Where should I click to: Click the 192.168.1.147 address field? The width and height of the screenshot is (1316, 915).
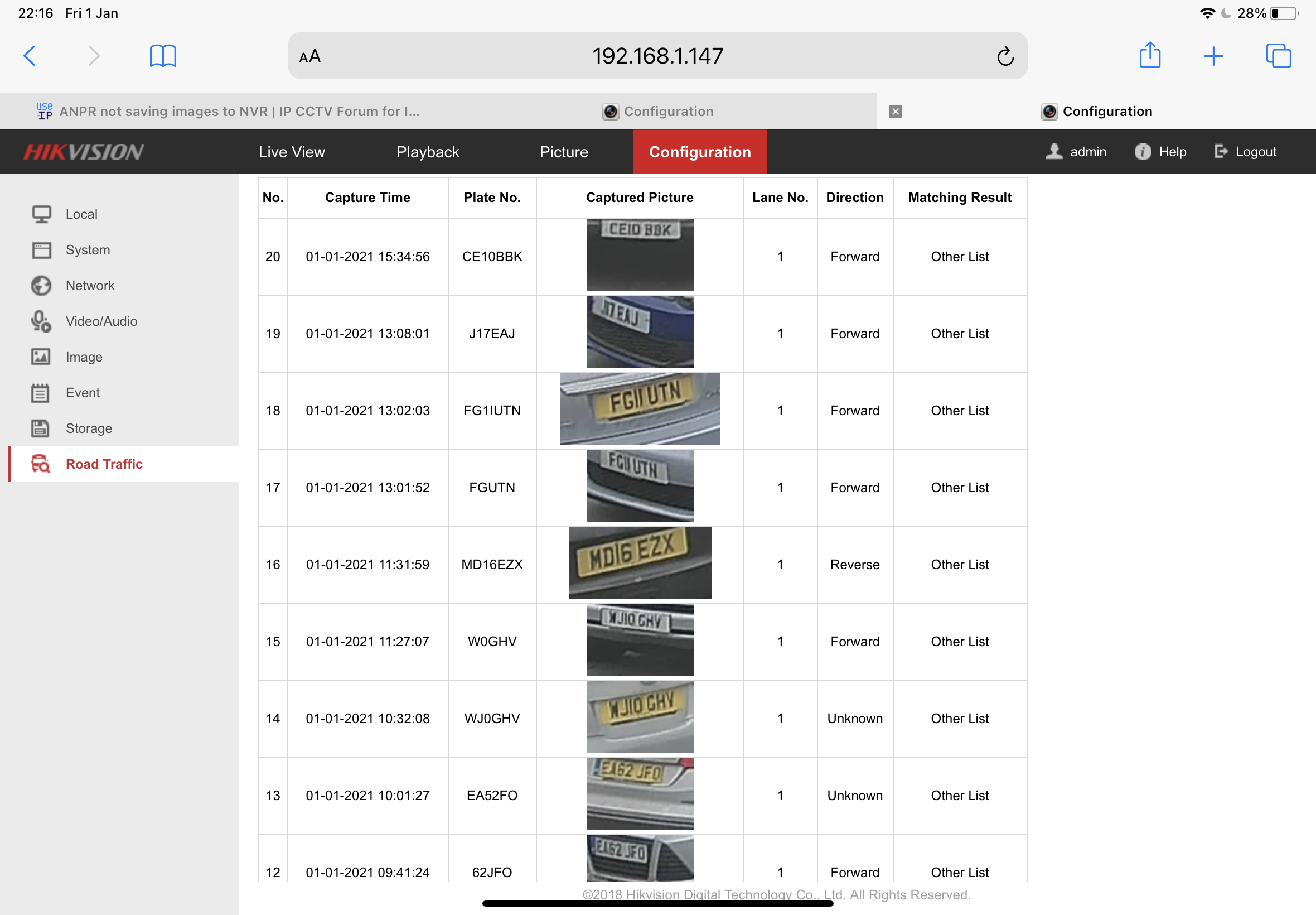click(x=657, y=56)
